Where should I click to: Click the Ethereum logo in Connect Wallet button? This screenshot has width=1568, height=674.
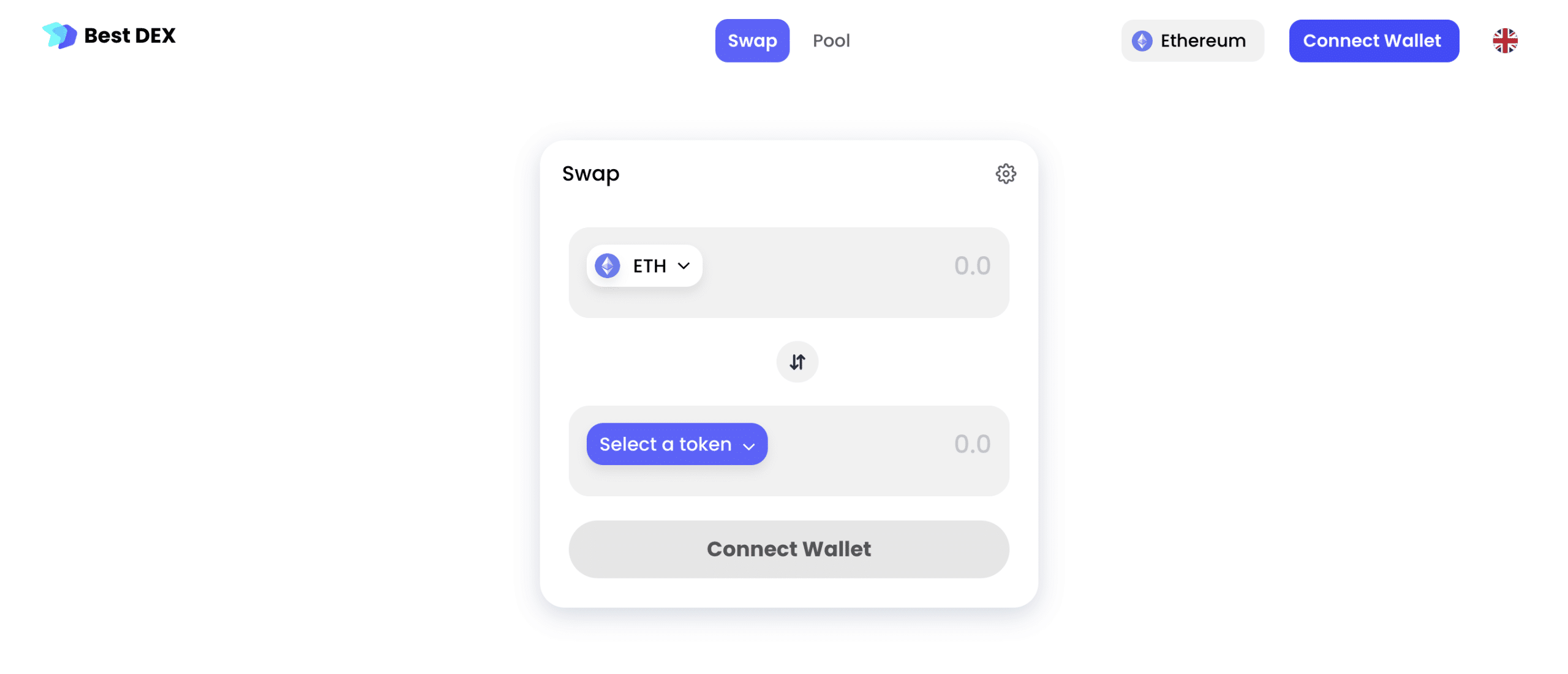1141,40
